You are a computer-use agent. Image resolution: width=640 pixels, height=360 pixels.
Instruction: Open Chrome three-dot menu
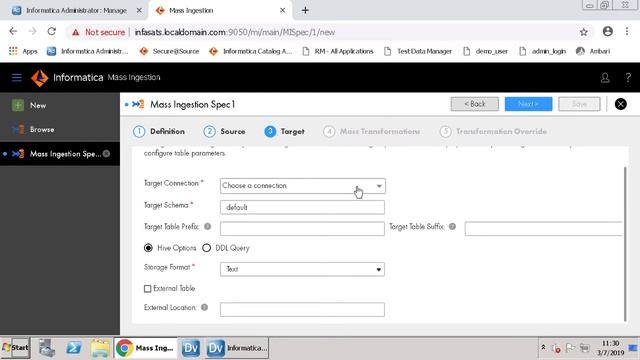627,31
